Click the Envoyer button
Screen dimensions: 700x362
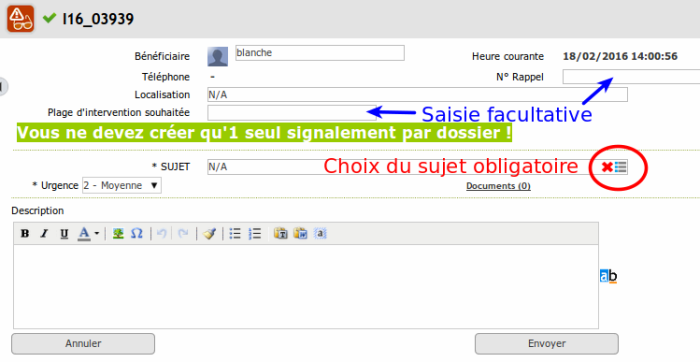tap(547, 344)
